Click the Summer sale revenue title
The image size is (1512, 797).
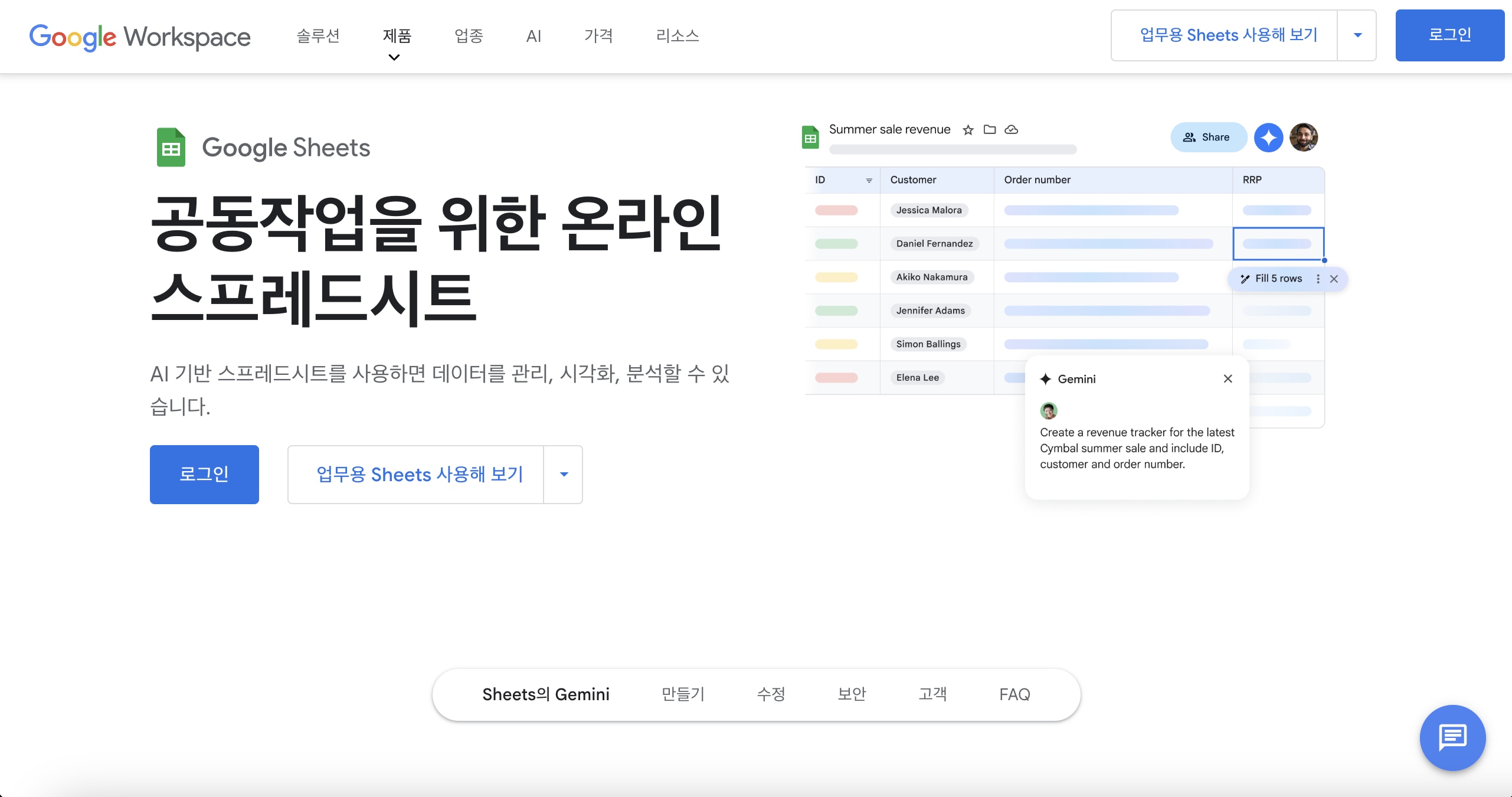889,129
